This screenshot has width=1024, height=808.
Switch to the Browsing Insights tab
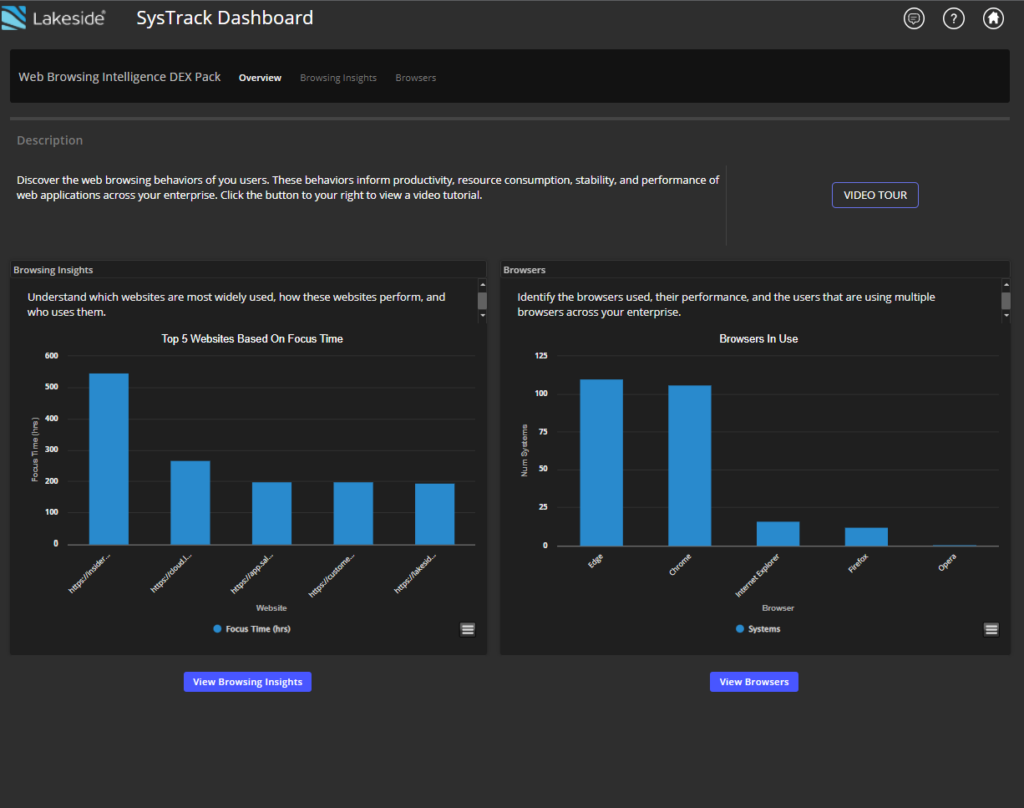click(x=338, y=78)
